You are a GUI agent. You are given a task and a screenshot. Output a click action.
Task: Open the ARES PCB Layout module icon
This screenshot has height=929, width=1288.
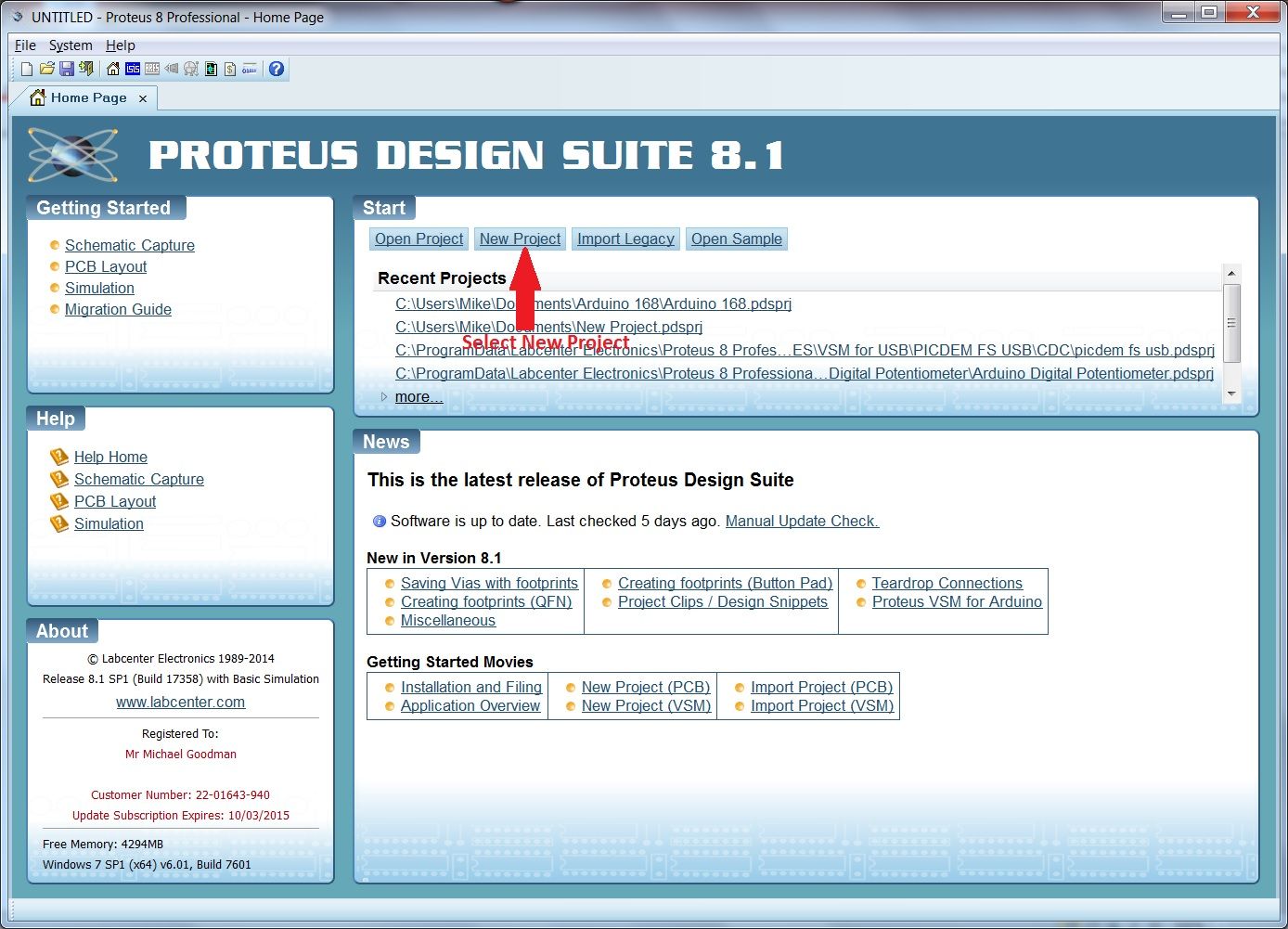click(x=152, y=68)
